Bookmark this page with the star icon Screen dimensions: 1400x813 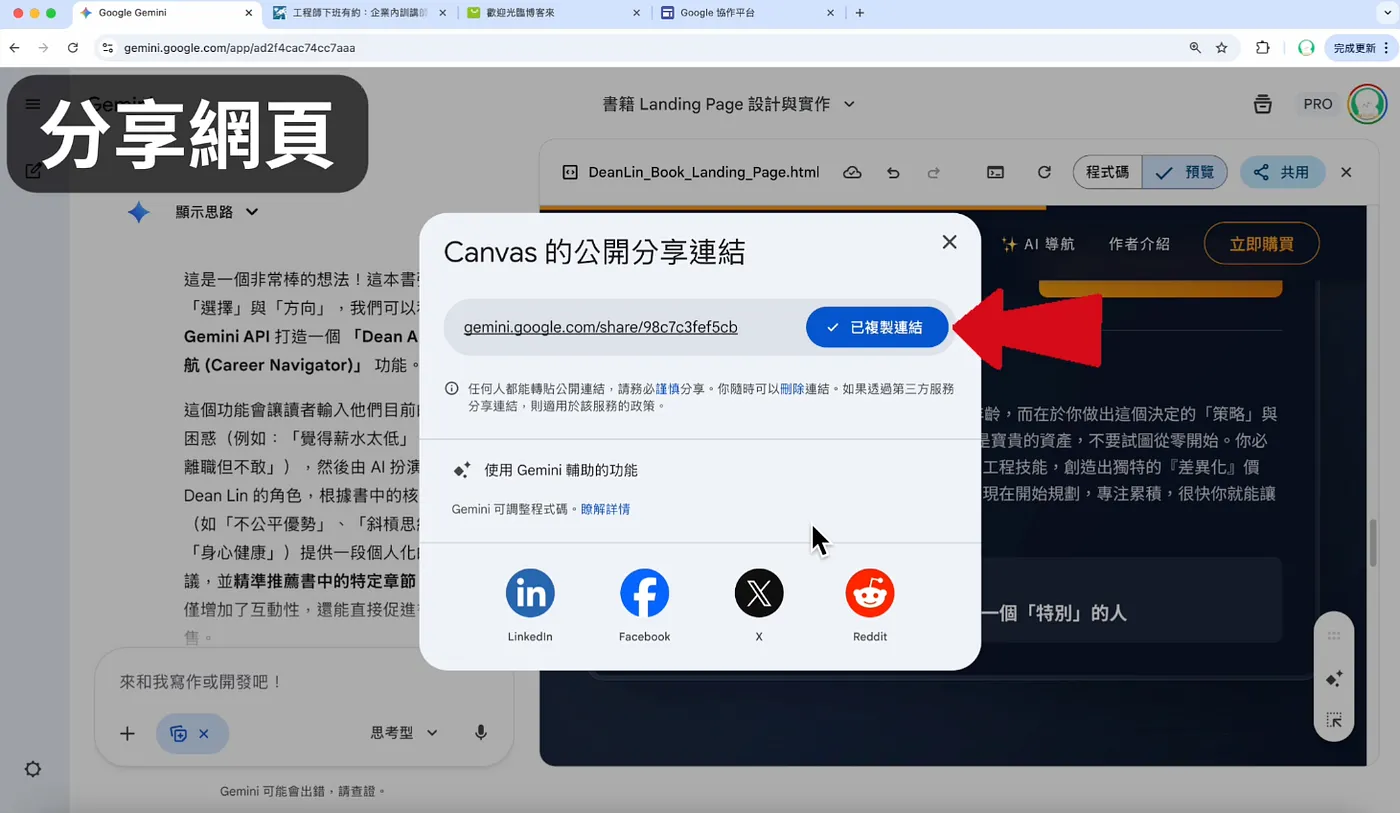point(1221,48)
